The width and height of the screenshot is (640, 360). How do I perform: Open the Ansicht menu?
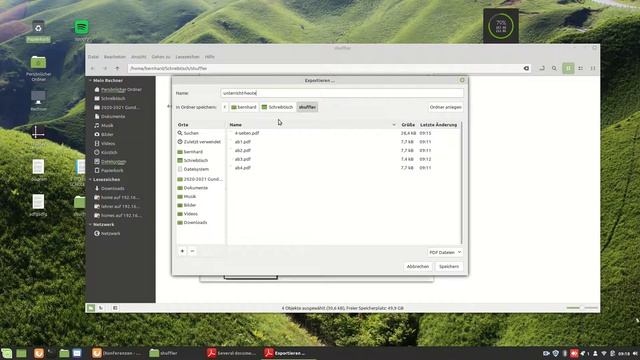click(x=138, y=57)
